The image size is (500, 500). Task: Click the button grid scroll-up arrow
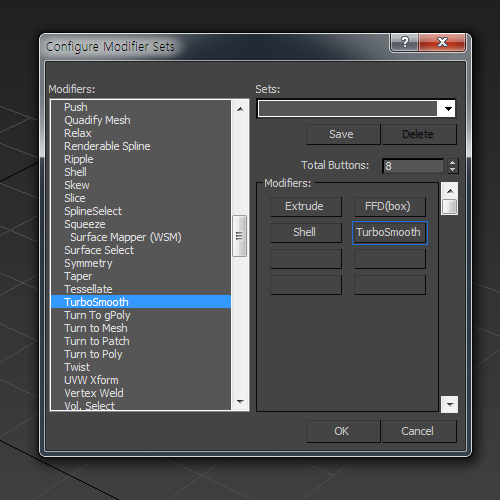click(x=450, y=191)
